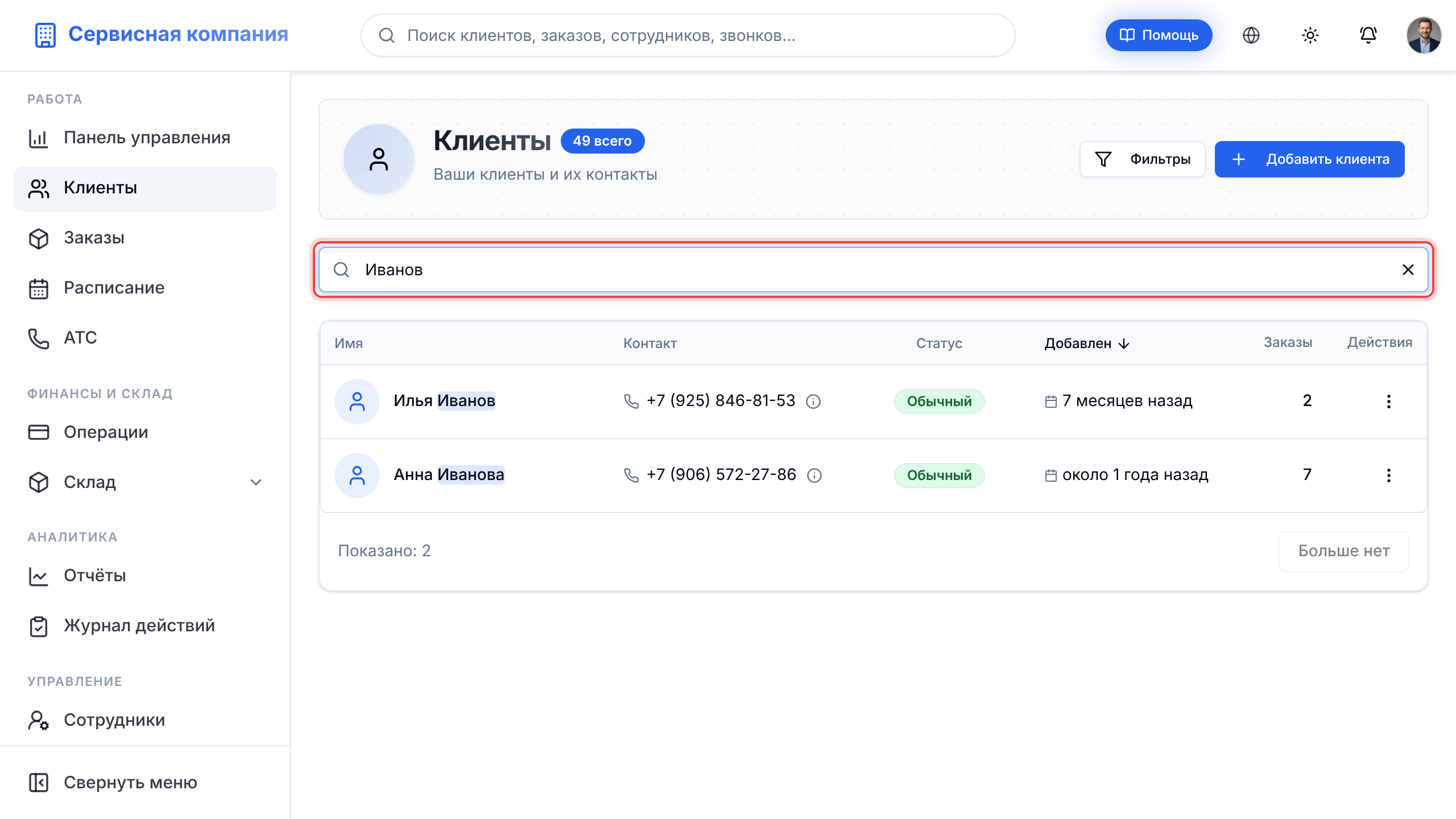Viewport: 1456px width, 819px height.
Task: Show info for phone +7 (925) 846-81-53
Action: (813, 402)
